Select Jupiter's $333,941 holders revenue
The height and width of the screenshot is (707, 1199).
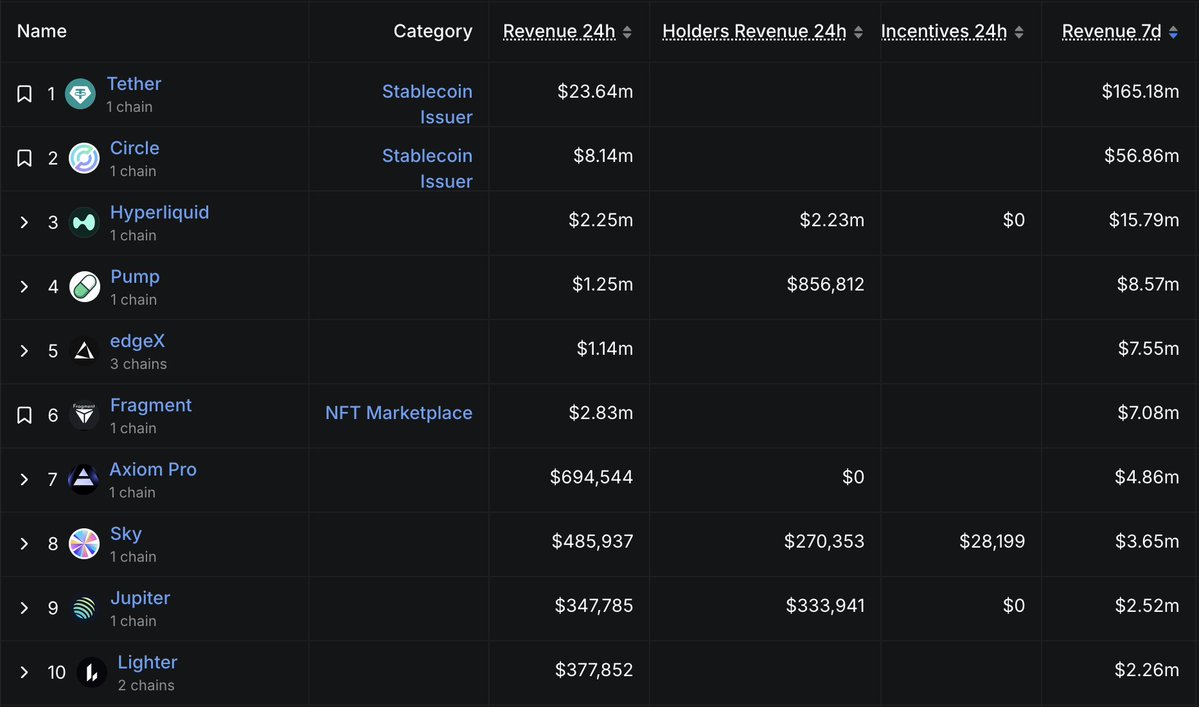coord(825,605)
